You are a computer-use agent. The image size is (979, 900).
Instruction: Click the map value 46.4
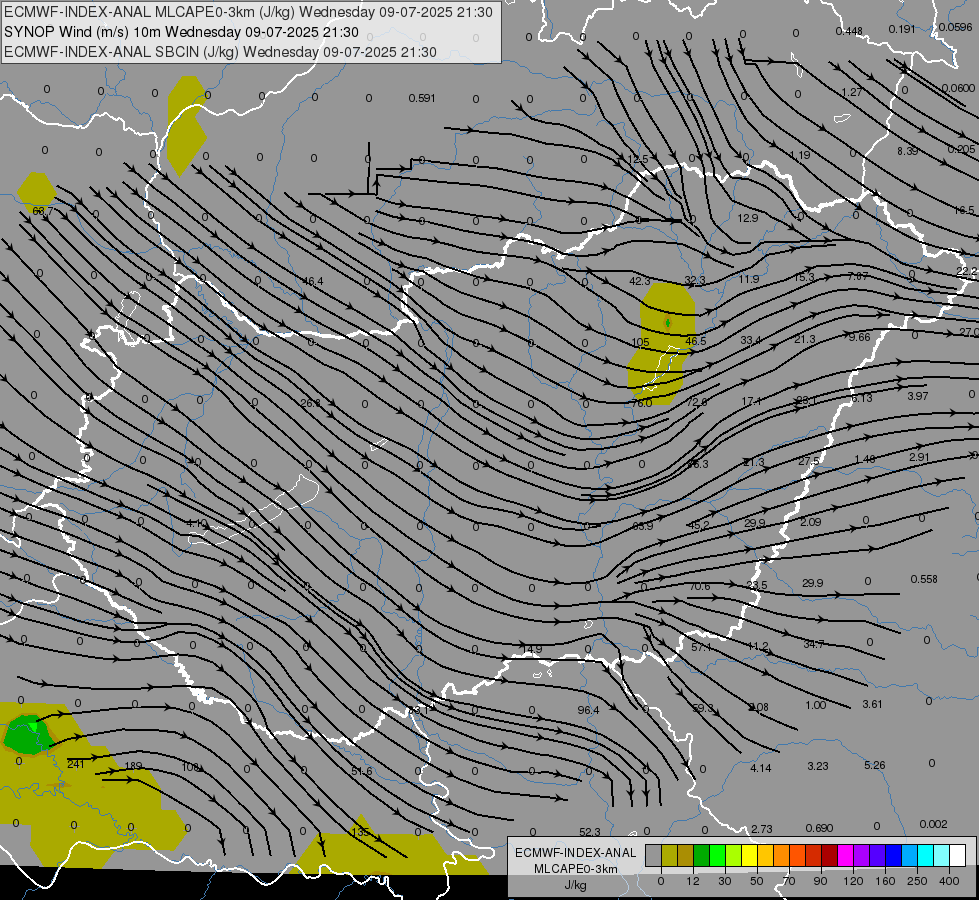[x=313, y=282]
